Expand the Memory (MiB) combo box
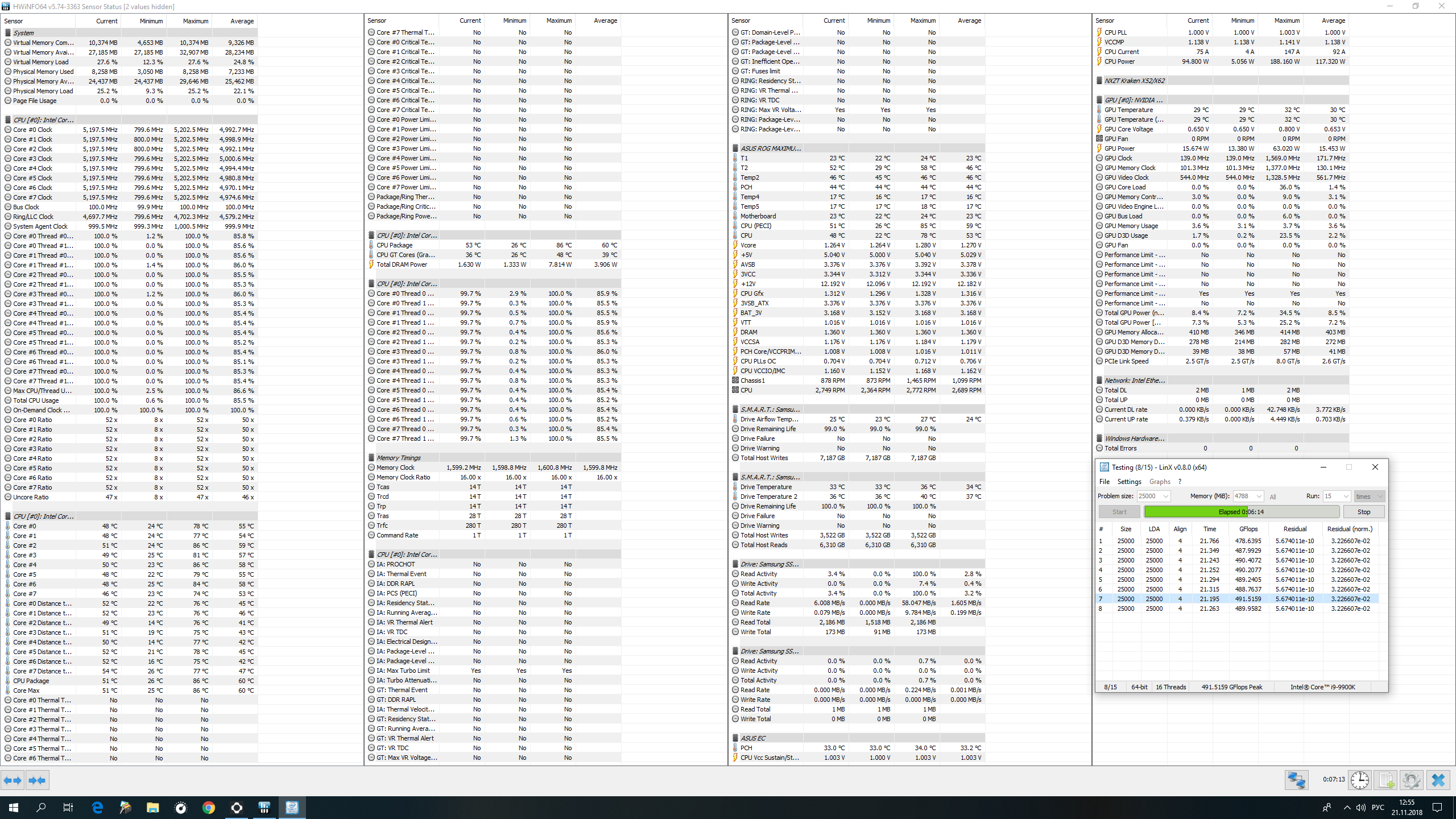Screen dimensions: 1456x819 coord(1259,496)
